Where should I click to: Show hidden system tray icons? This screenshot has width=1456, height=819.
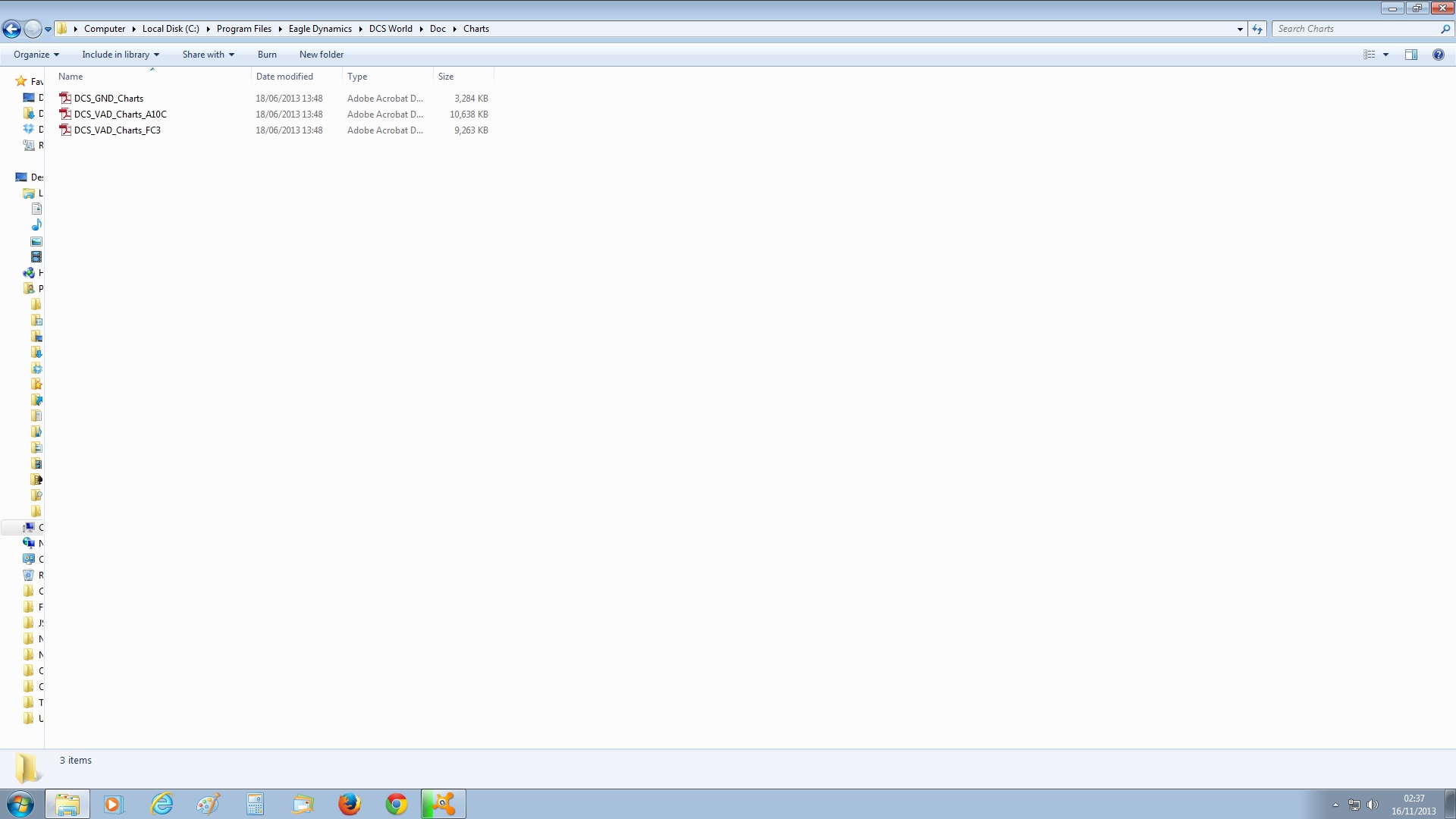pos(1335,805)
